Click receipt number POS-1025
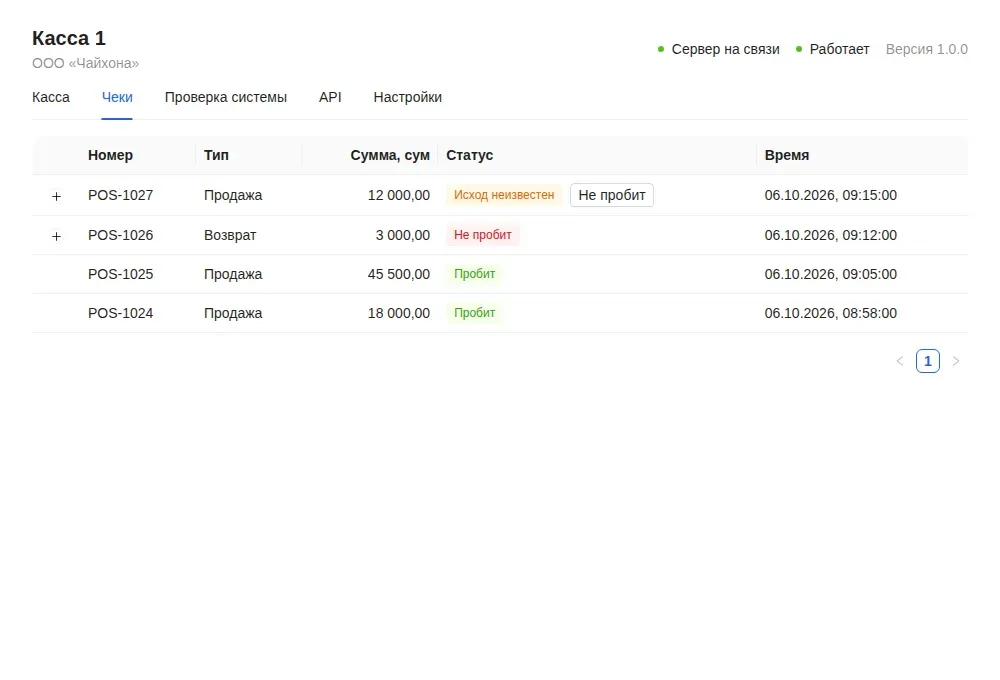The width and height of the screenshot is (1000, 680). click(x=121, y=274)
